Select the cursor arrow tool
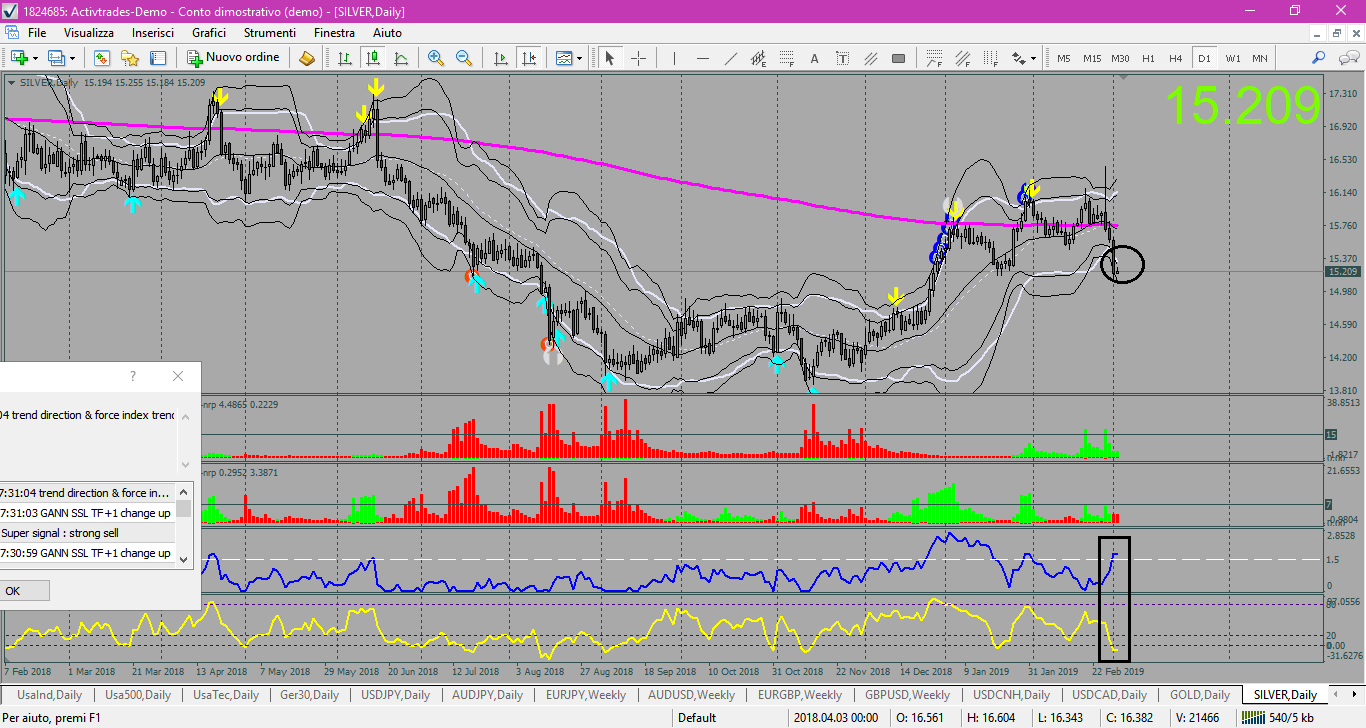 point(610,58)
